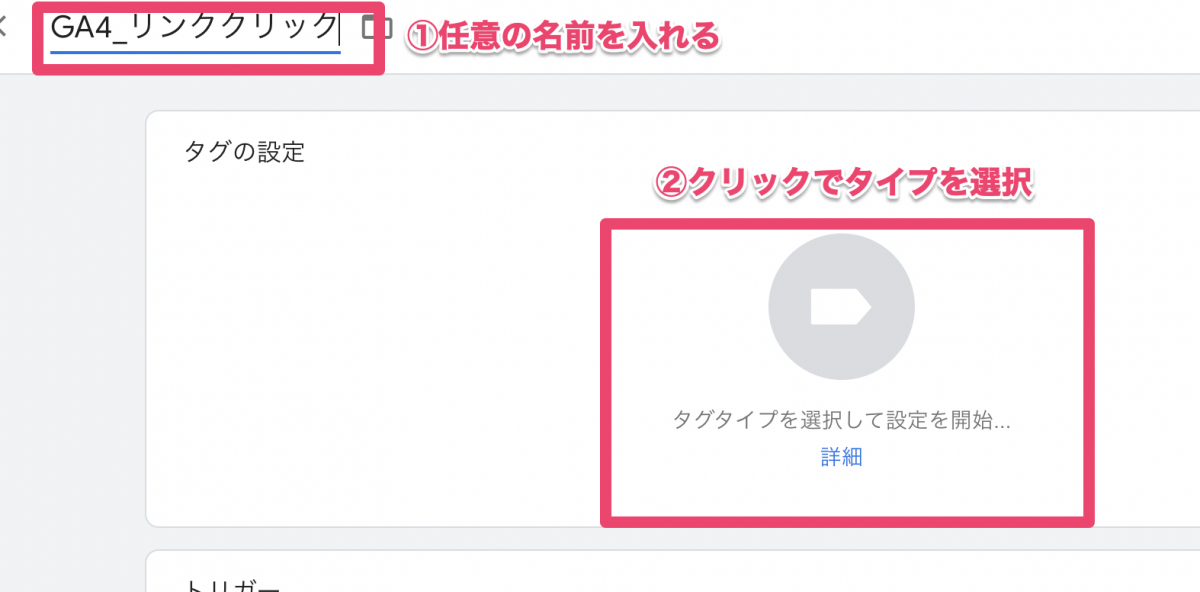Screen dimensions: 1200x592
Task: Click the ①任意の名前を入れる annotation text
Action: tap(562, 37)
